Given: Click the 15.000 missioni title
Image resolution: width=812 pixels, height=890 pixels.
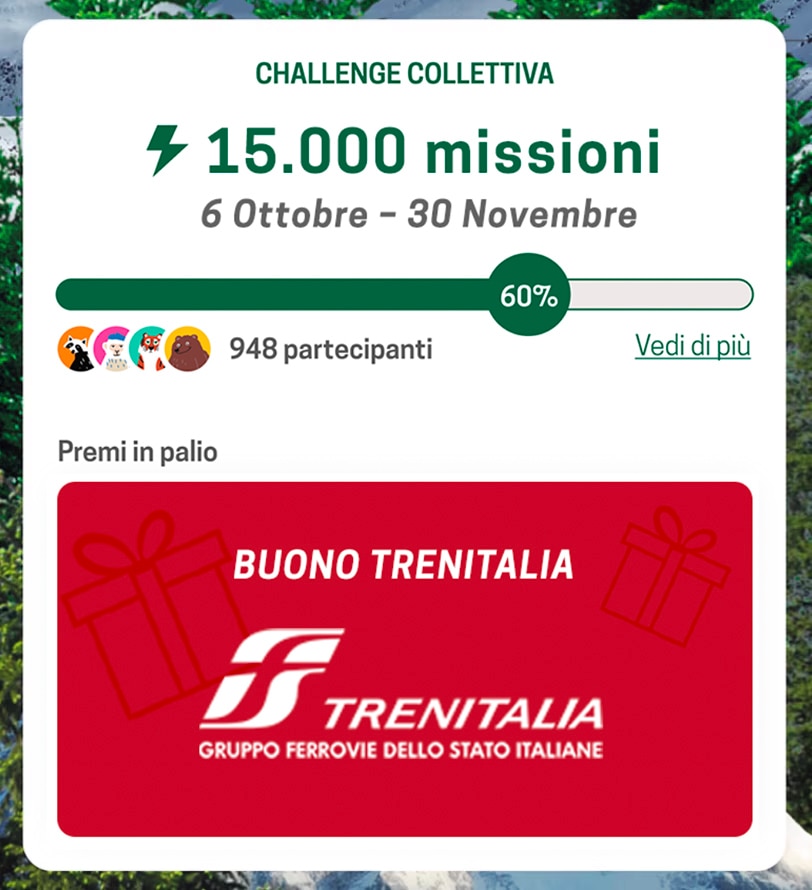Looking at the screenshot, I should [433, 151].
